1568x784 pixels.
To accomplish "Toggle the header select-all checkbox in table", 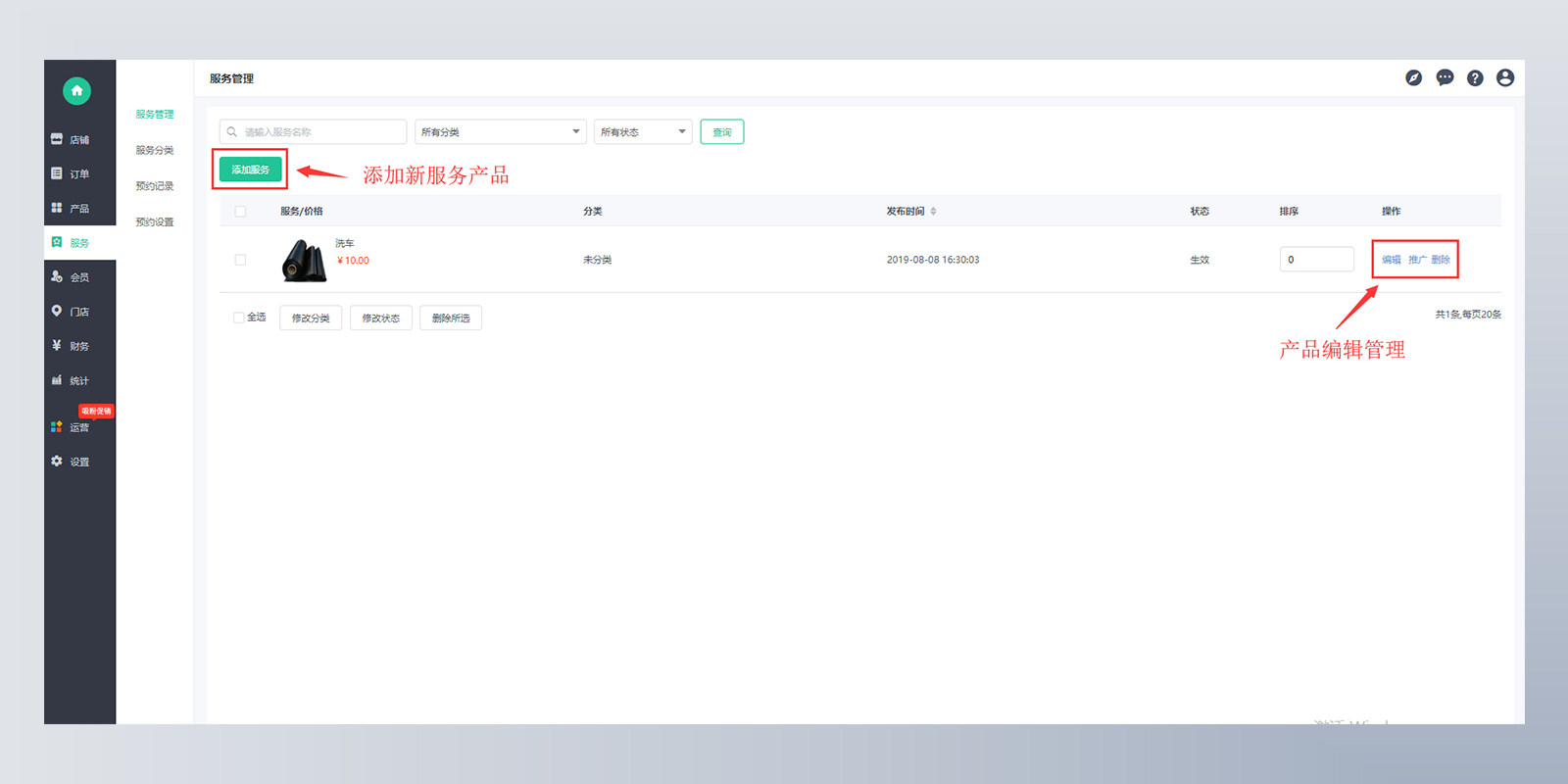I will 240,212.
